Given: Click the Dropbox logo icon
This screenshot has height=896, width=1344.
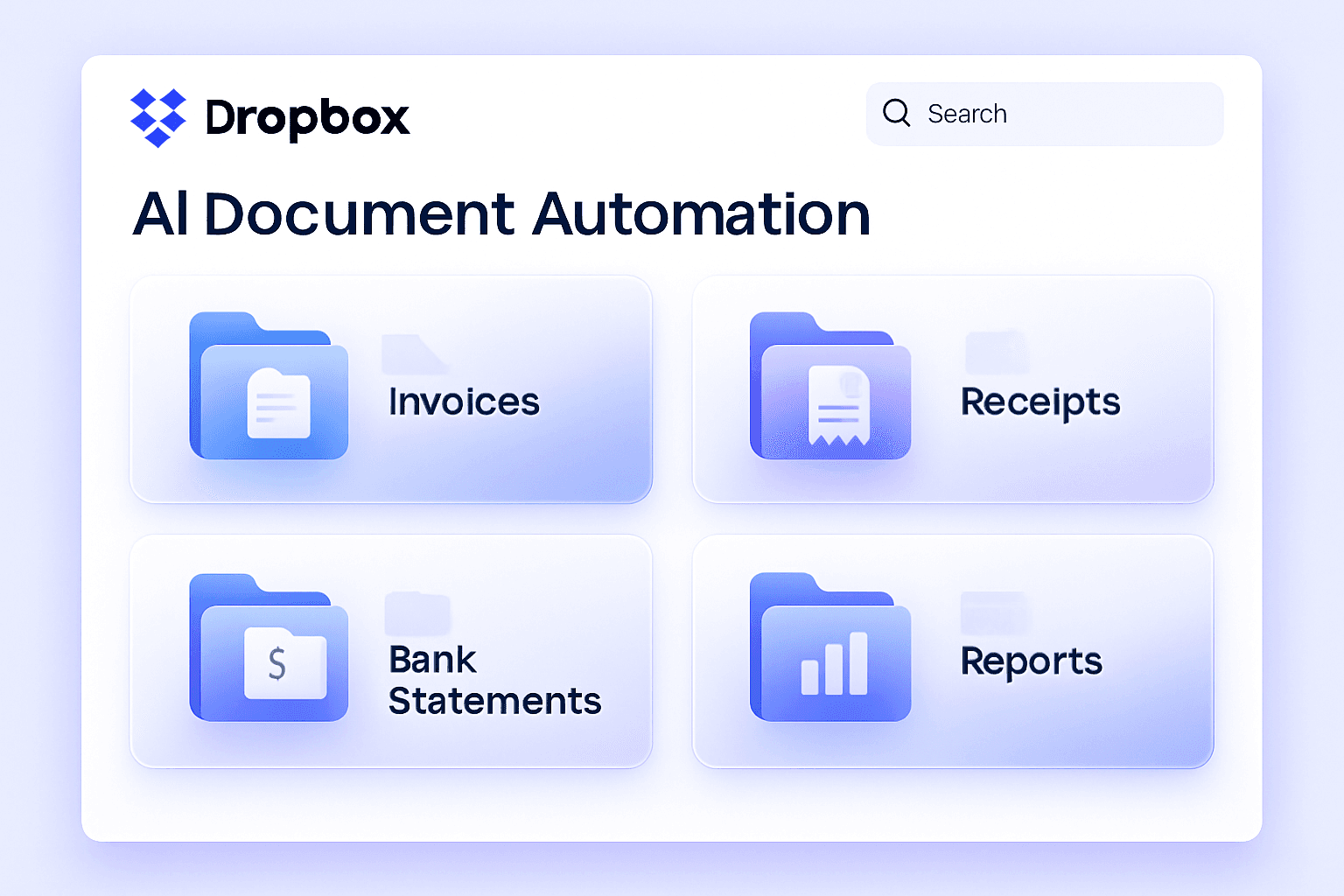Looking at the screenshot, I should [158, 117].
